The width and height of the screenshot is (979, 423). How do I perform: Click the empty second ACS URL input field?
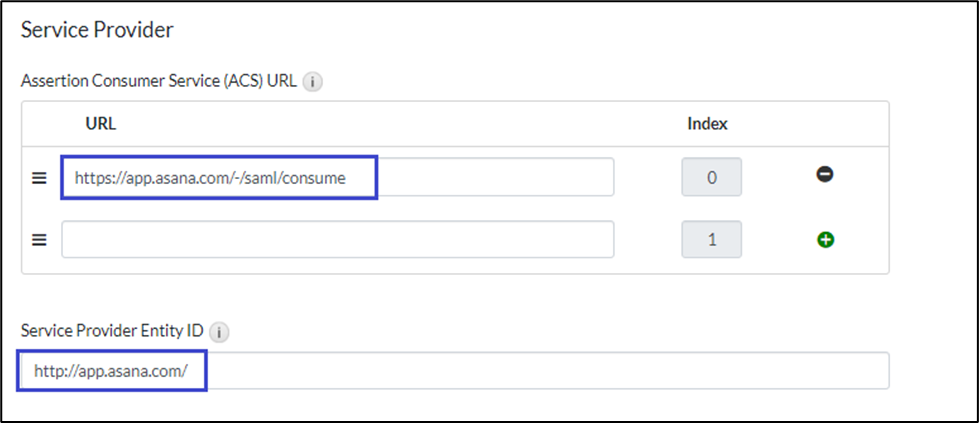click(x=337, y=240)
